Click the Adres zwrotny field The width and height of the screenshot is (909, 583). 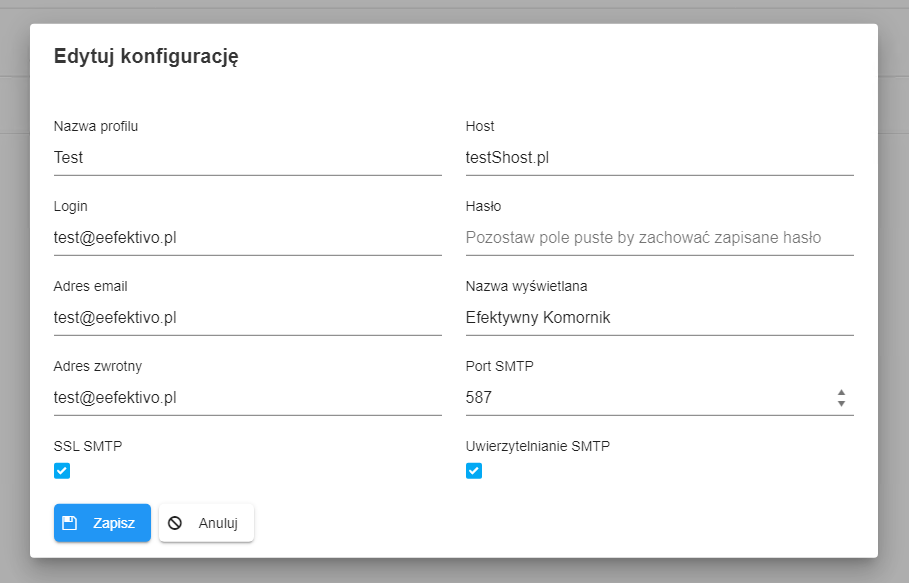(x=248, y=398)
